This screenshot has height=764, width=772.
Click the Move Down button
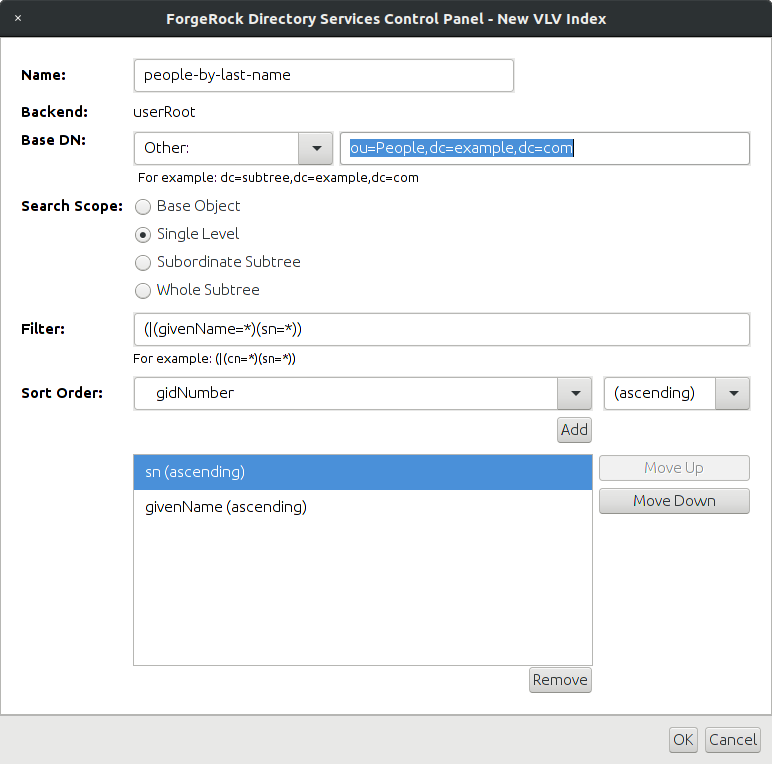(x=674, y=501)
